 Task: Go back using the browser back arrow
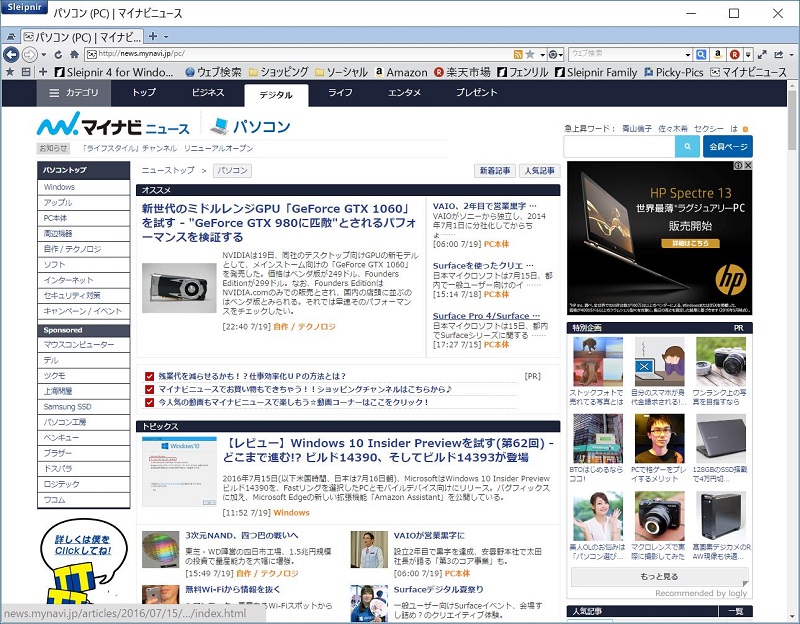[11, 54]
